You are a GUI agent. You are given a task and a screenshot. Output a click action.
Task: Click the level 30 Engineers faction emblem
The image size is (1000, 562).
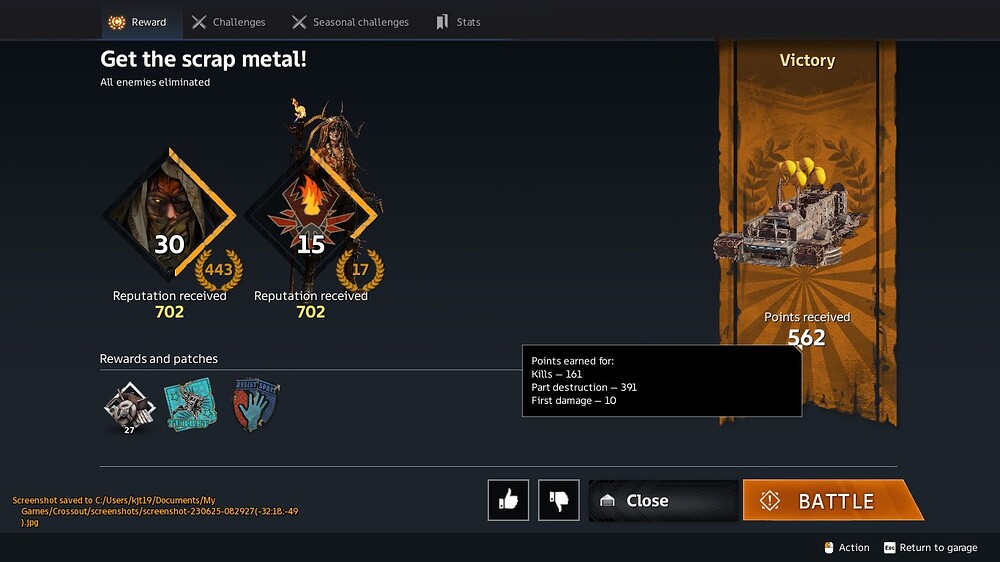(169, 215)
